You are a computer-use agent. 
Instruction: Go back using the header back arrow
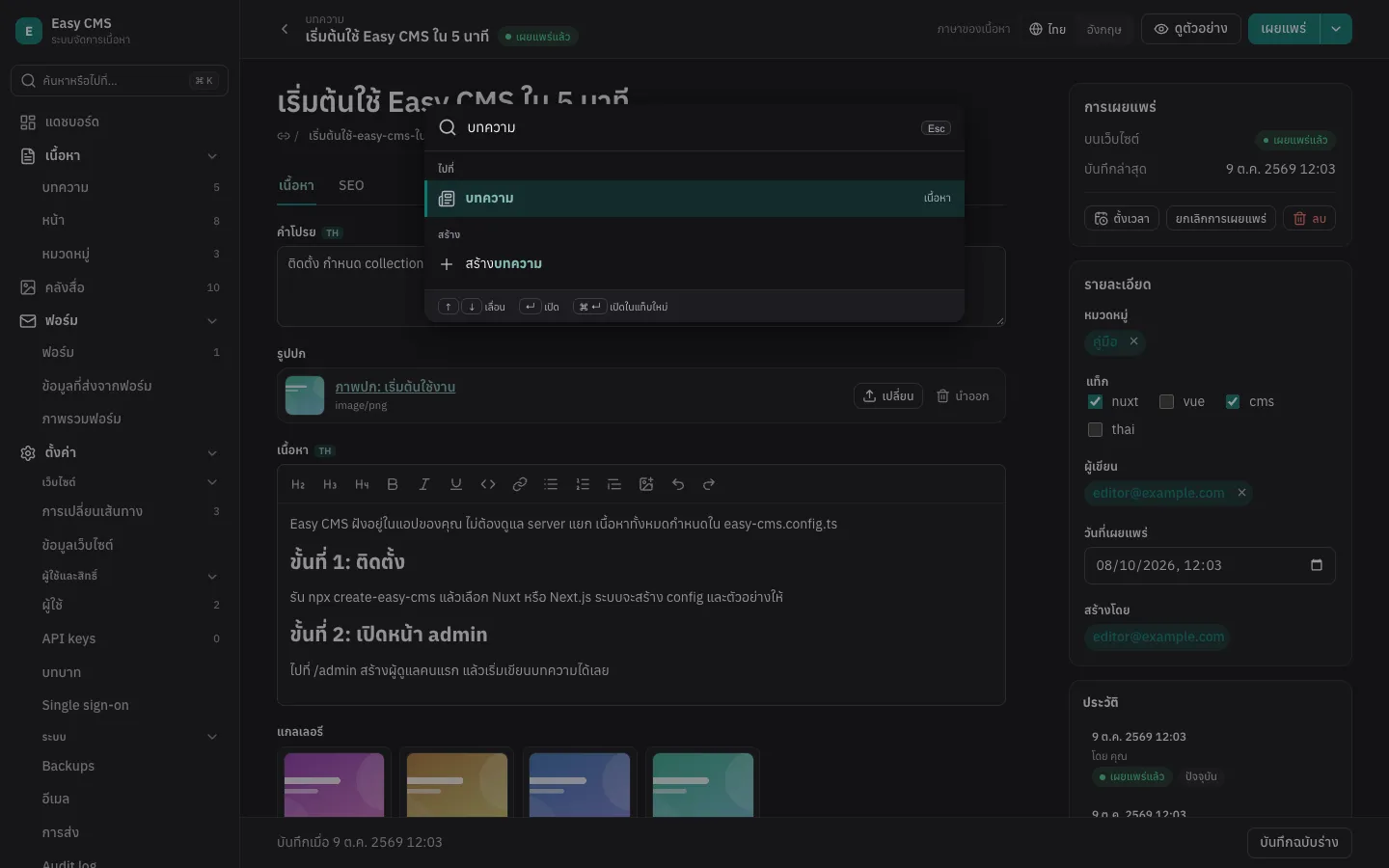(x=285, y=29)
